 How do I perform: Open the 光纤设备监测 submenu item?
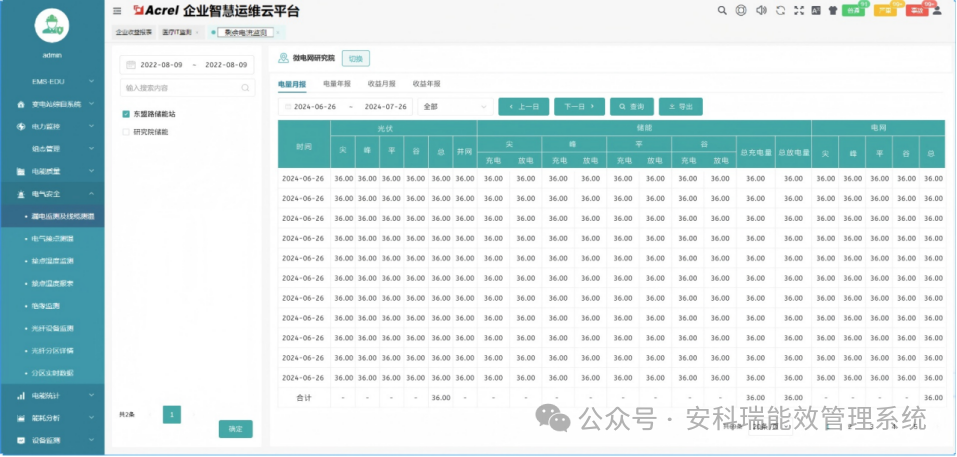(x=52, y=328)
